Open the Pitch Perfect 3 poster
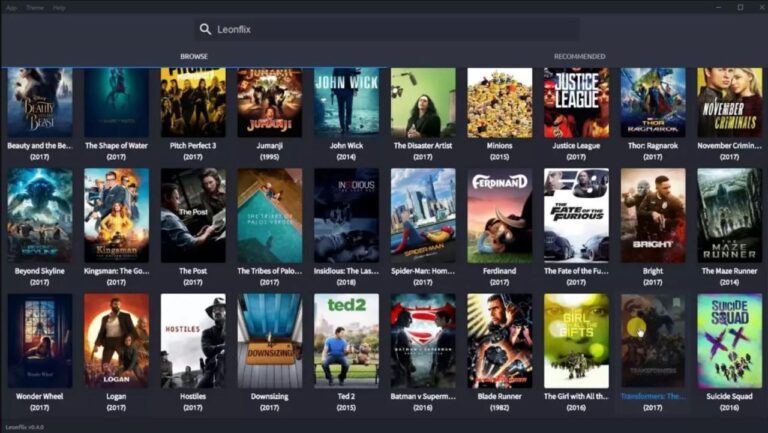 (x=193, y=102)
